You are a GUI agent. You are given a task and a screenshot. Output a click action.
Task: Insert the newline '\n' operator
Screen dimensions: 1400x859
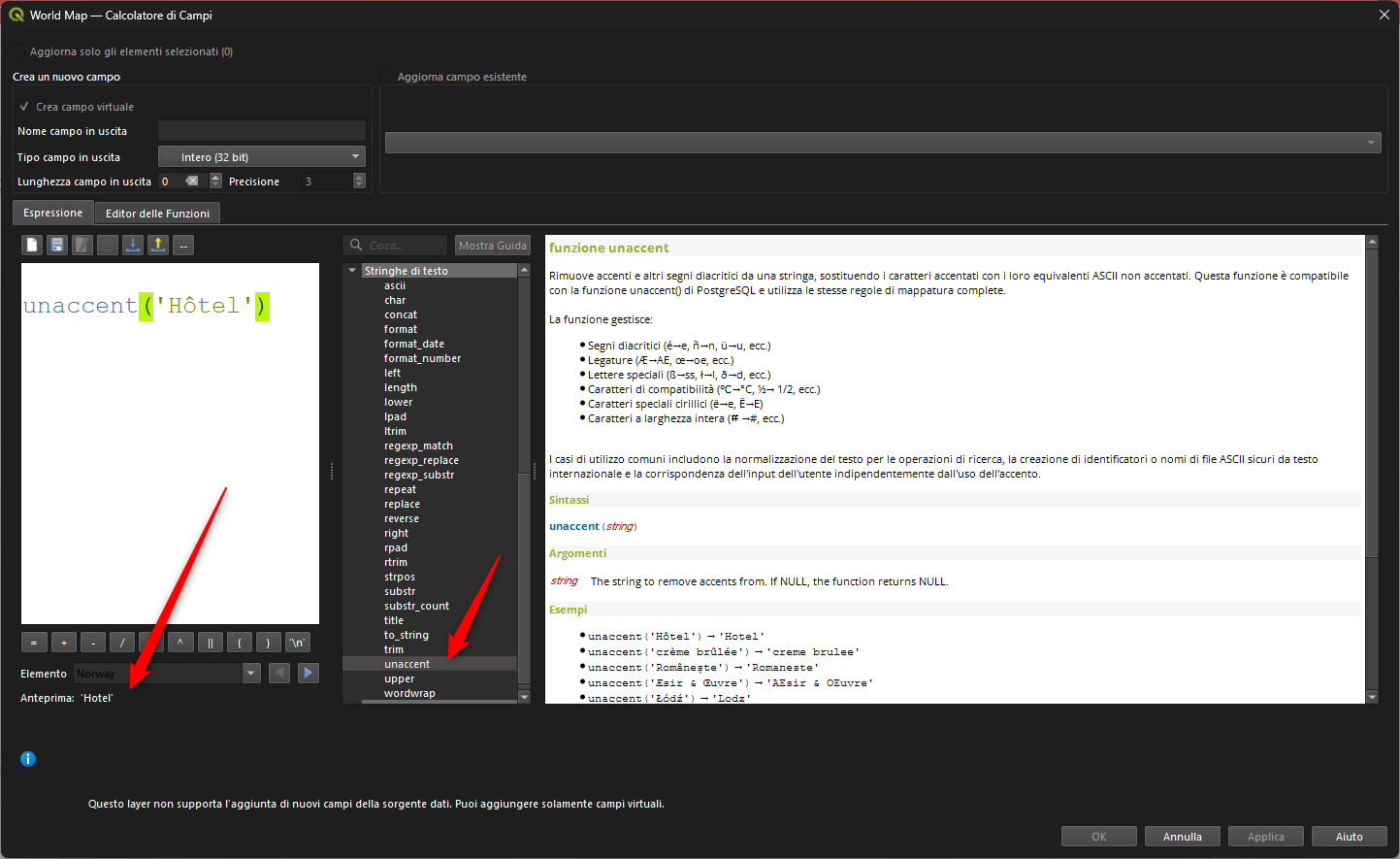298,643
